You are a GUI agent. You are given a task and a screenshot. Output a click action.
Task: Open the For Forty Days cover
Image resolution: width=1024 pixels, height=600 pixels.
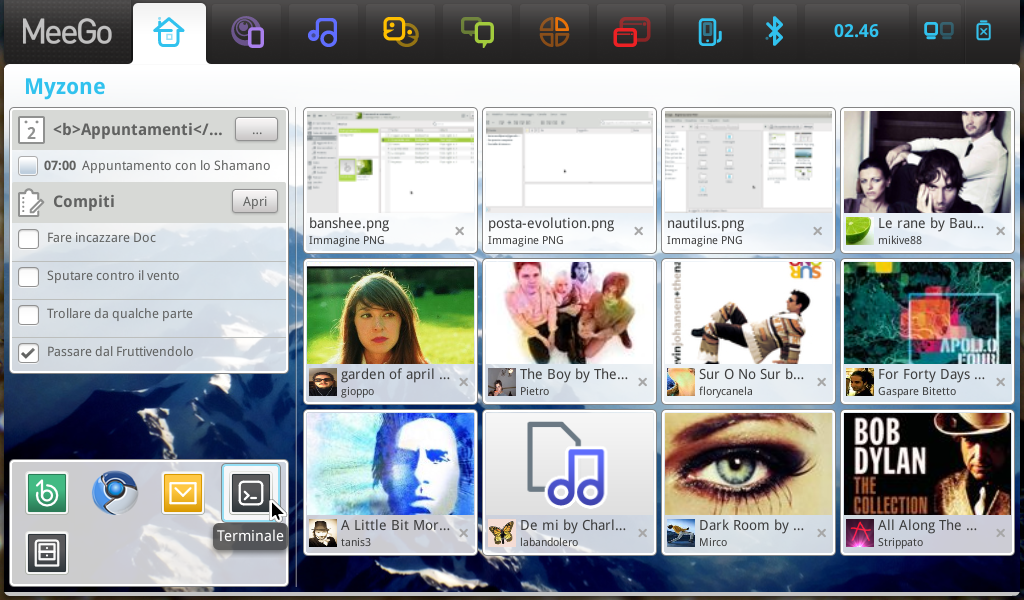click(927, 313)
